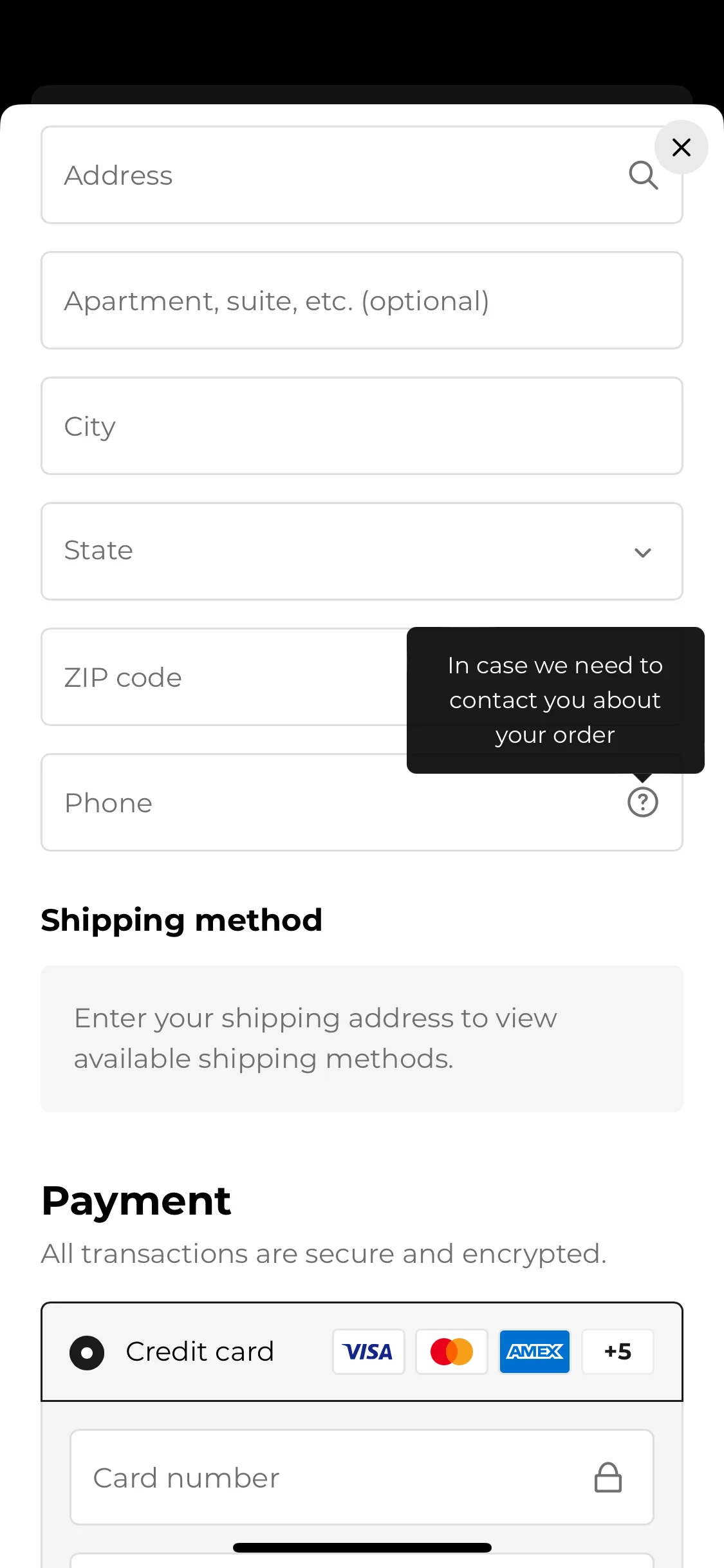Tap the Visa card logo

pos(368,1352)
